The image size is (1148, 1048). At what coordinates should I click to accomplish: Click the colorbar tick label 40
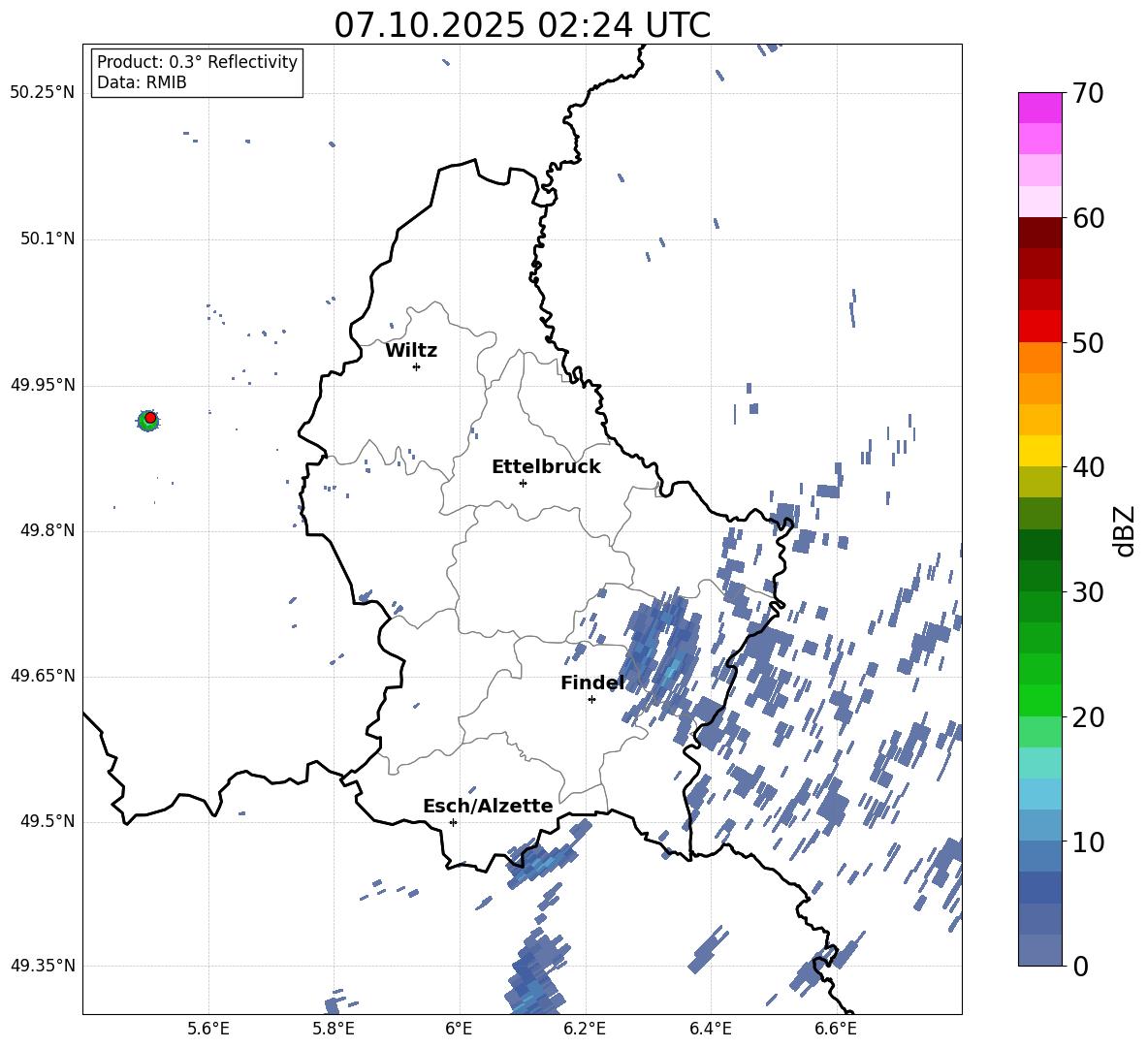pyautogui.click(x=1088, y=467)
